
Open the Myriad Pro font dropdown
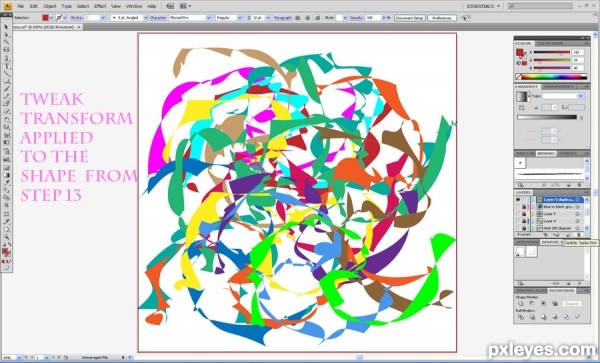coord(189,18)
